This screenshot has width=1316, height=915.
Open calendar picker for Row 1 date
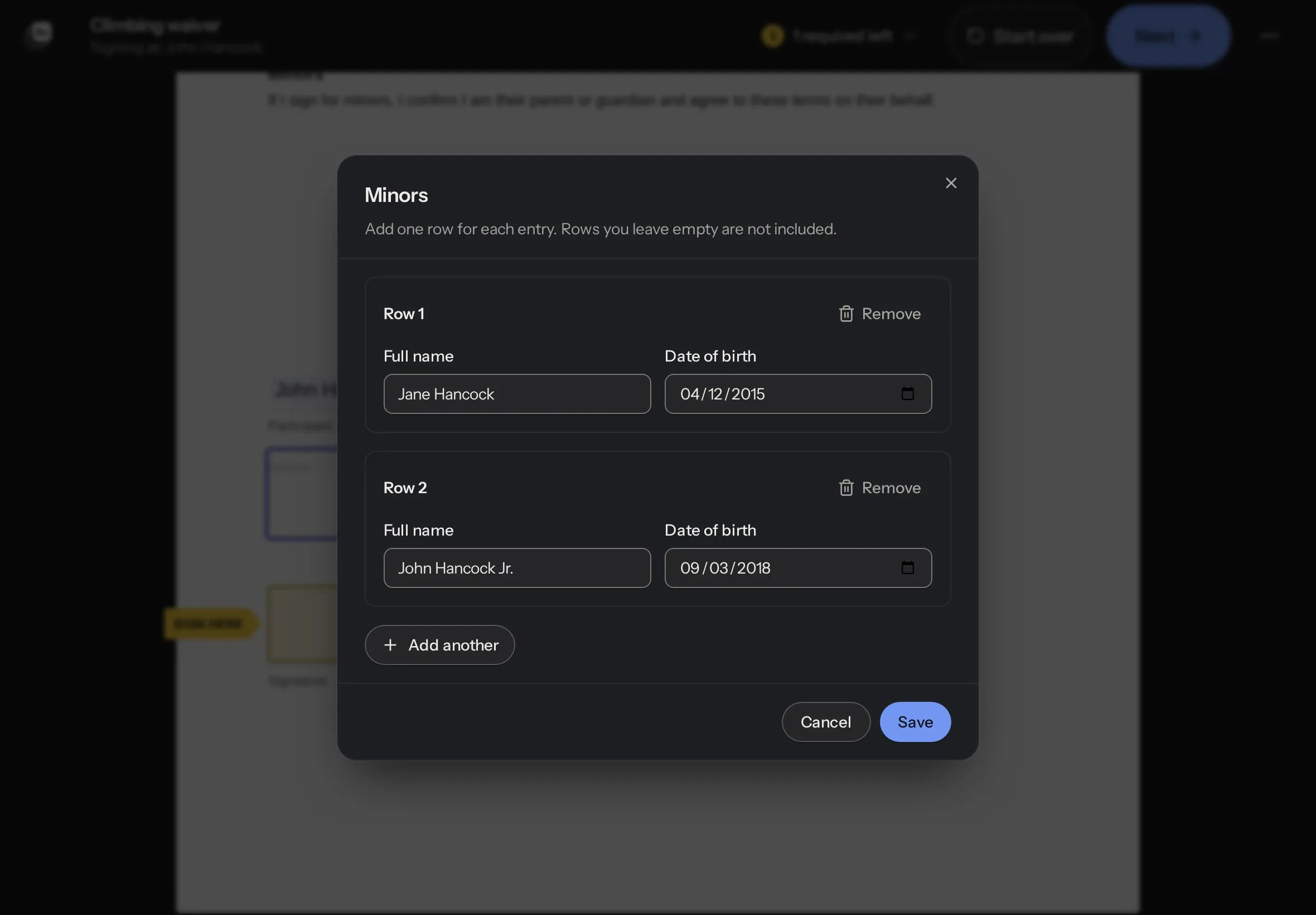907,394
